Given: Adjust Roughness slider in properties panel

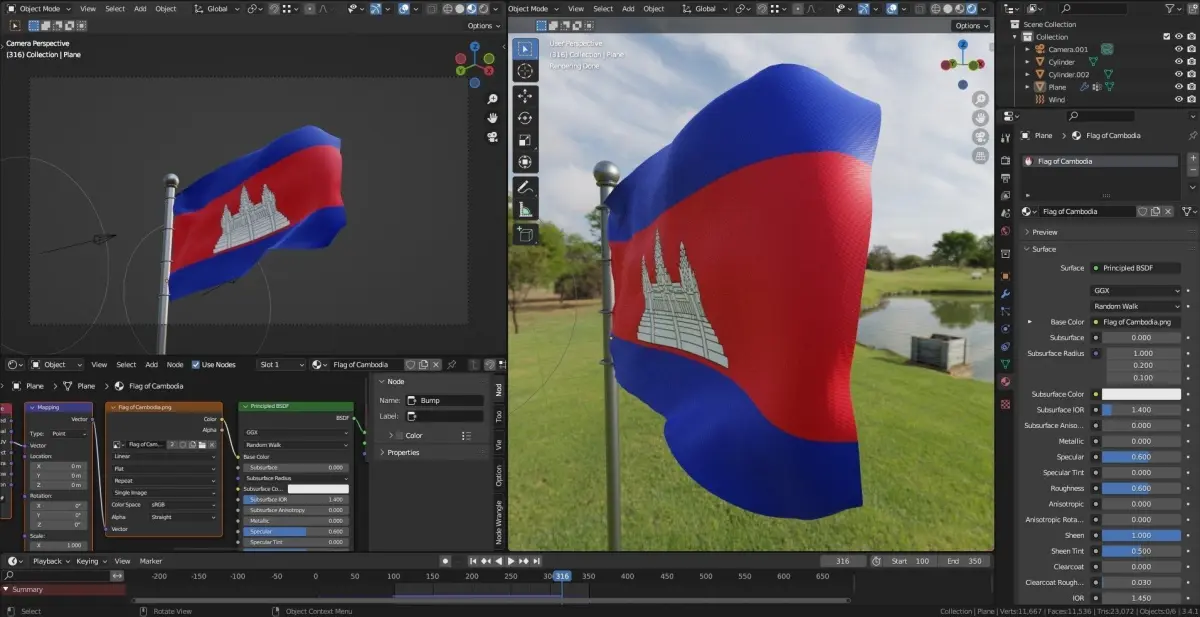Looking at the screenshot, I should click(1141, 488).
